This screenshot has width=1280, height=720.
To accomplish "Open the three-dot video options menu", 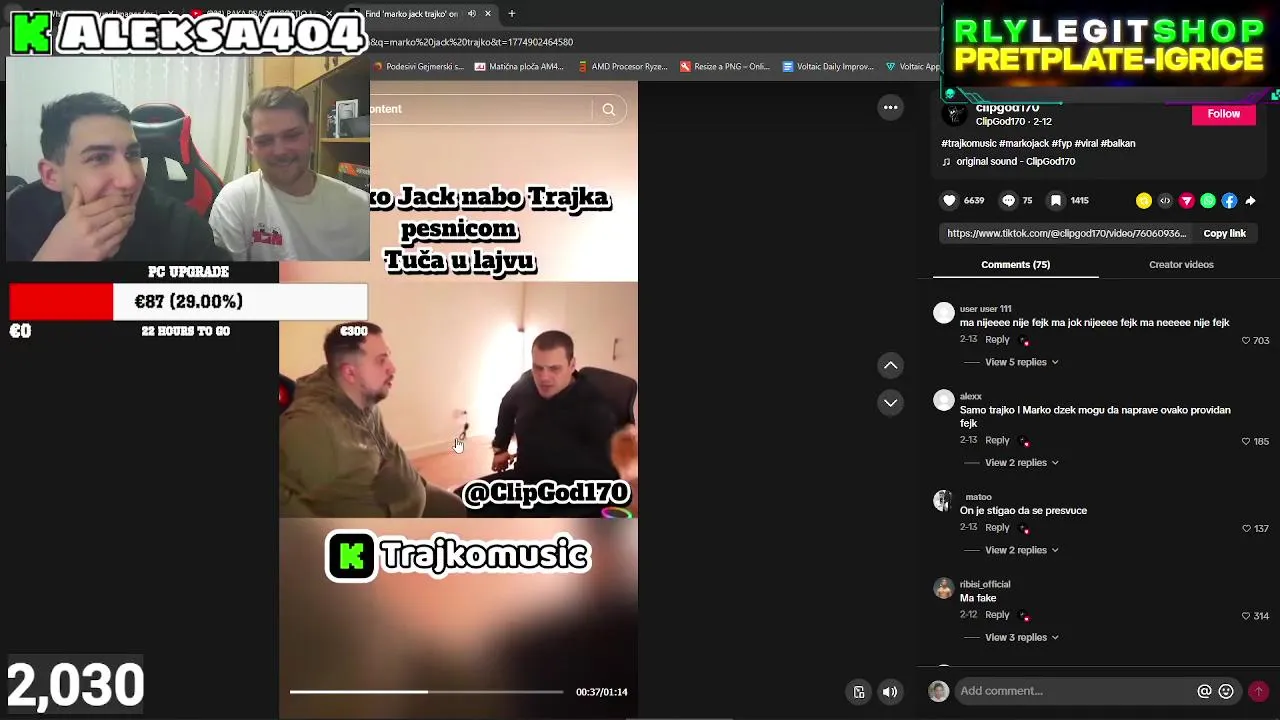I will [890, 108].
